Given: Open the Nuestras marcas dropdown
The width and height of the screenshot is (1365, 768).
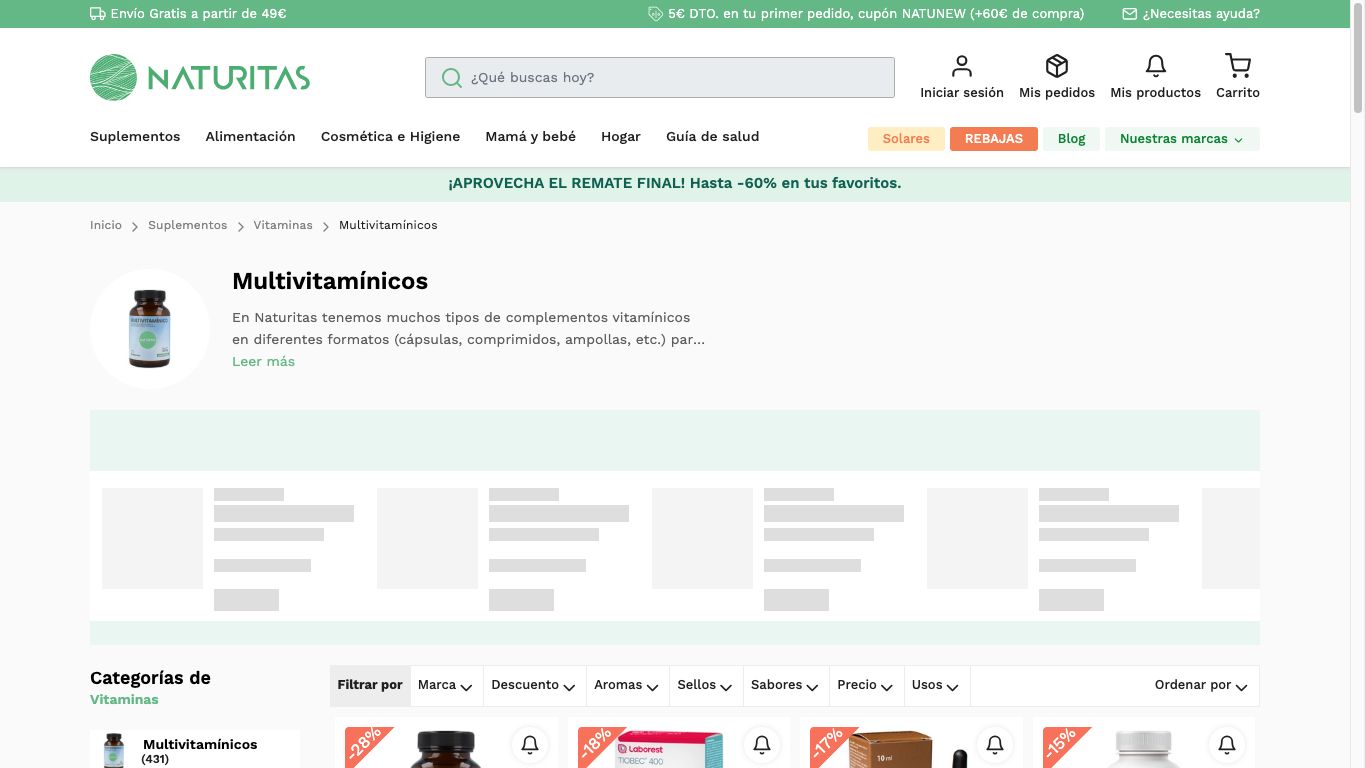Looking at the screenshot, I should (x=1182, y=139).
